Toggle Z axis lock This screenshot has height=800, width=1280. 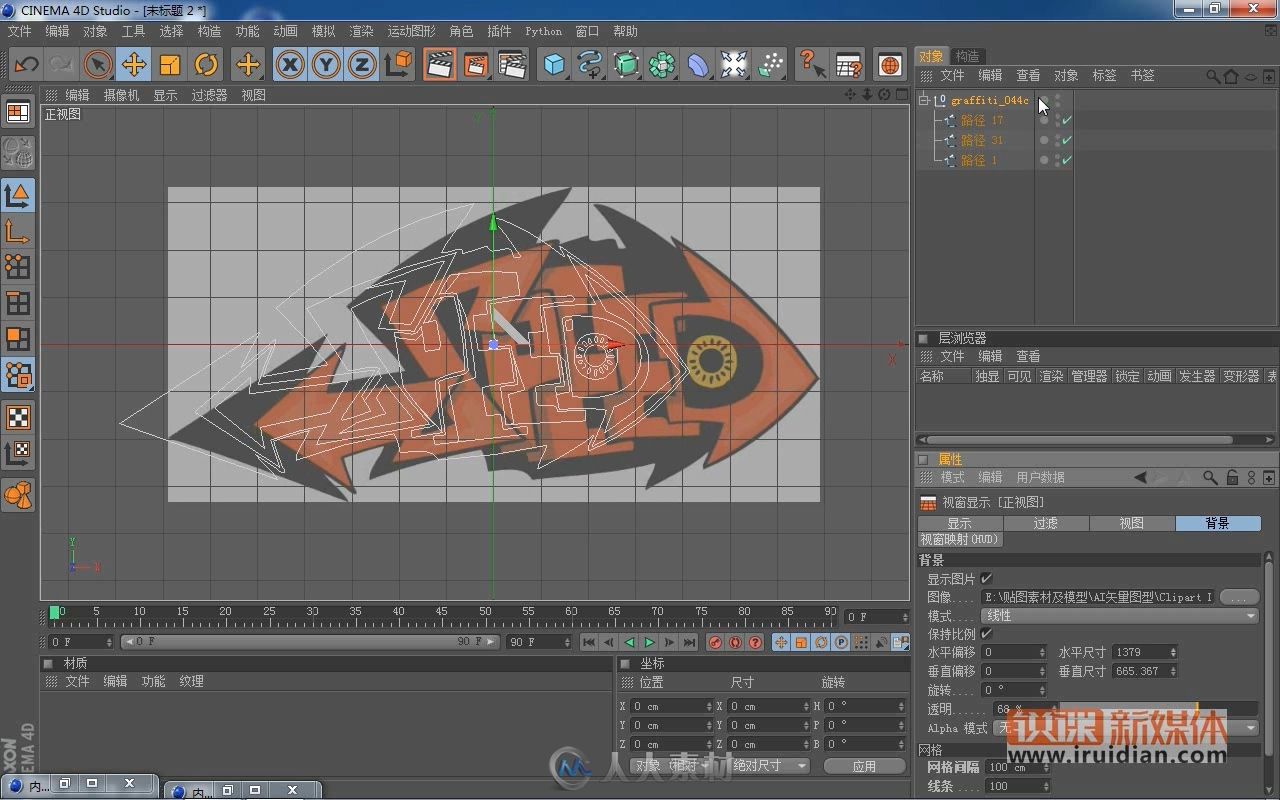pos(362,65)
